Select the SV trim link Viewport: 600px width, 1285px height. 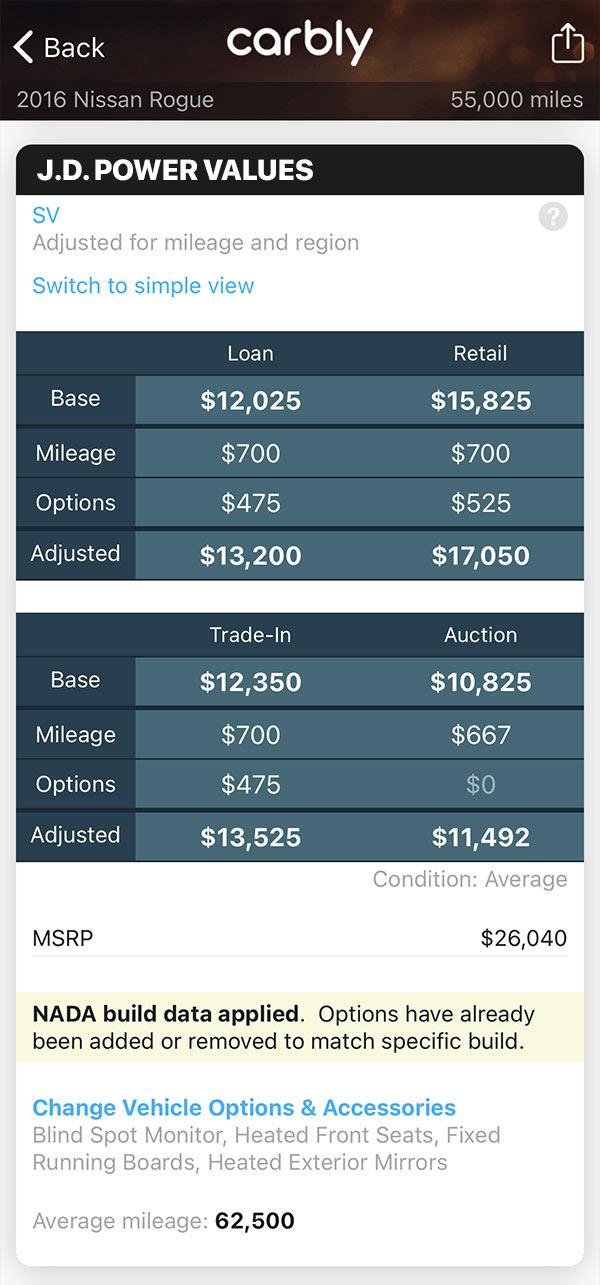pos(45,215)
